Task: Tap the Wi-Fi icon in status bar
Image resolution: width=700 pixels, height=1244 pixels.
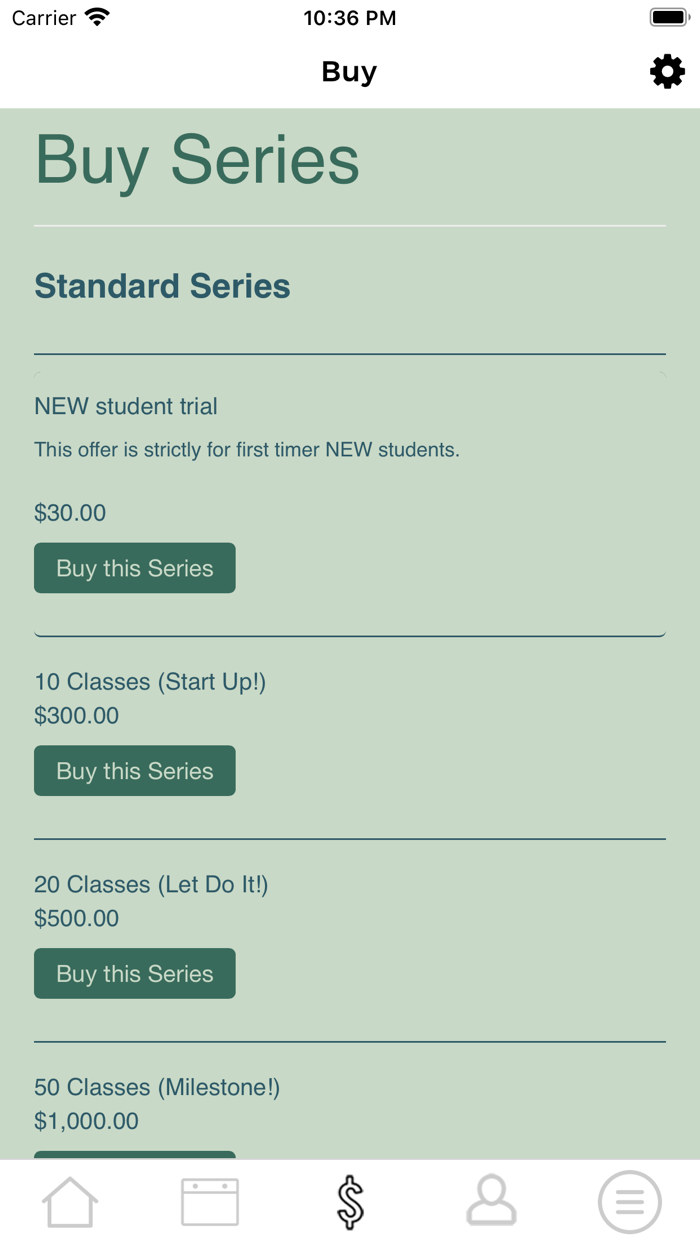Action: pyautogui.click(x=97, y=18)
